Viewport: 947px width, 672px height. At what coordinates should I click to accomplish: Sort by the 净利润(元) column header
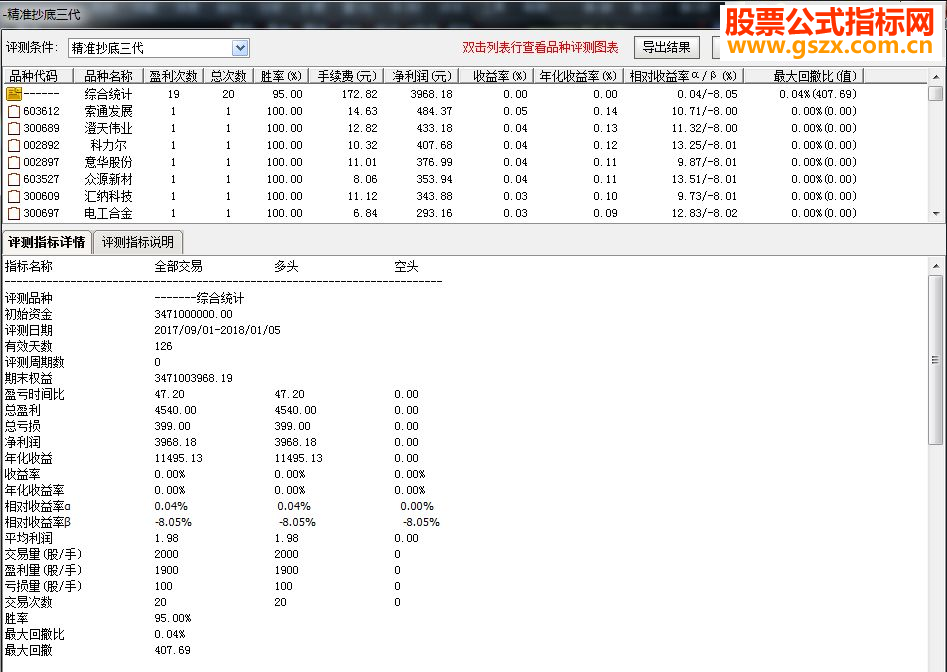[421, 76]
